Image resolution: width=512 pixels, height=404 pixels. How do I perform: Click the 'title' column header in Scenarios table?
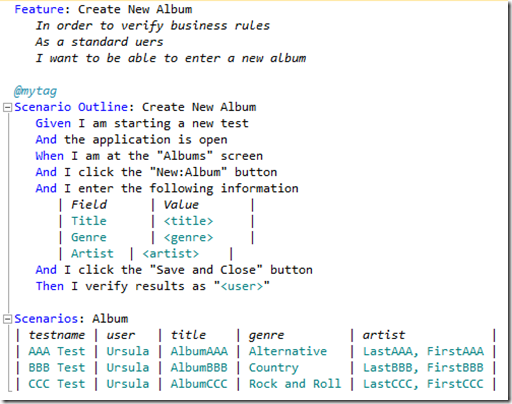(x=188, y=335)
